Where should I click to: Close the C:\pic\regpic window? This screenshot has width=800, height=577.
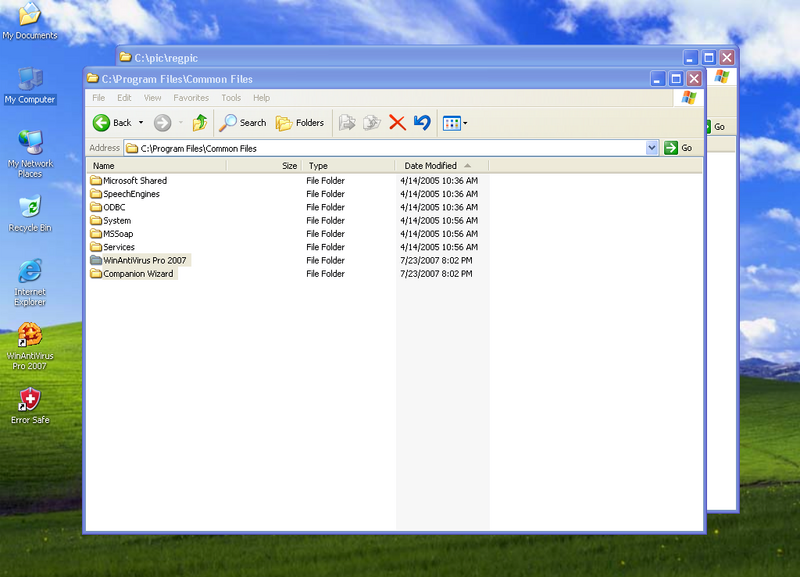click(727, 57)
